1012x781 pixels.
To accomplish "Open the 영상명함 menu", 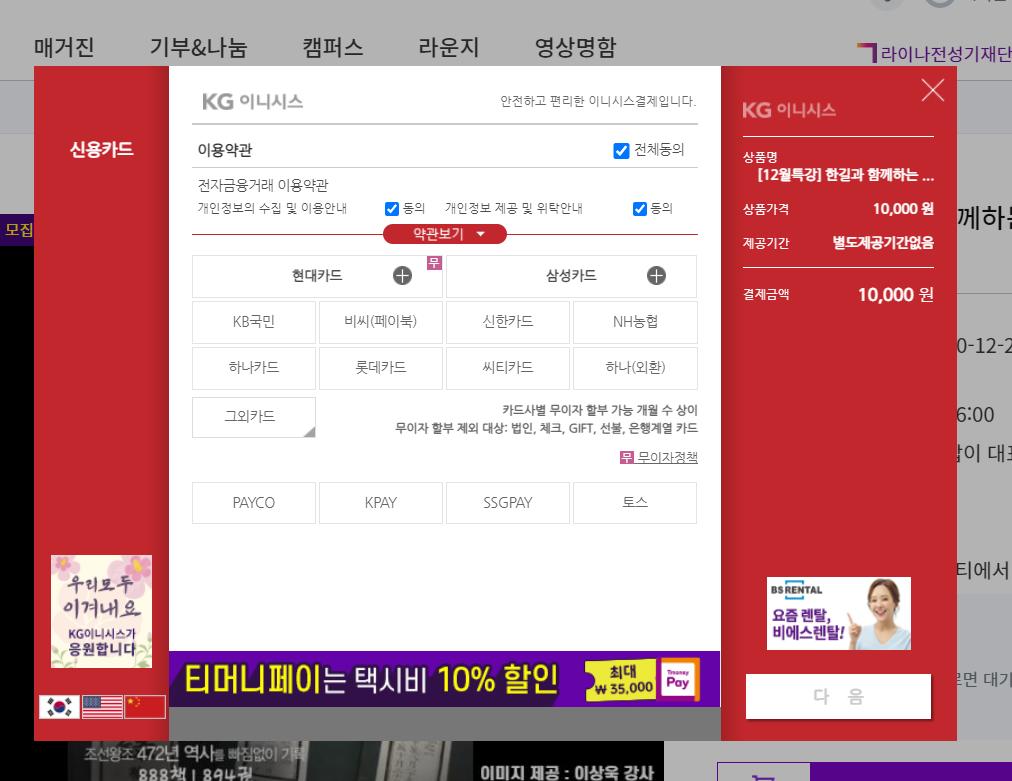I will [575, 47].
